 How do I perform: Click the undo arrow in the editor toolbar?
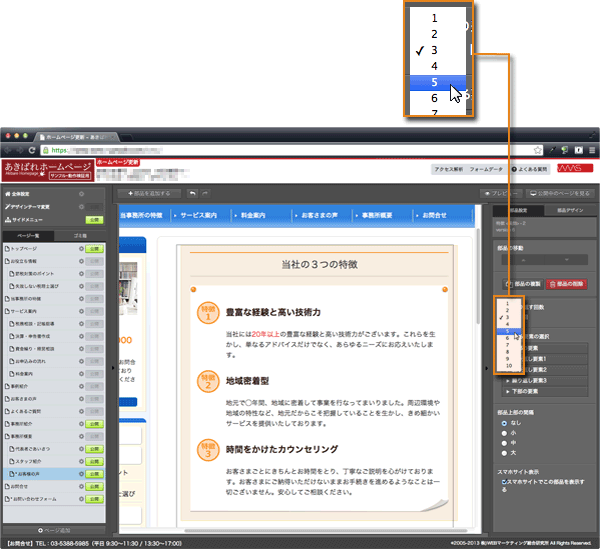point(192,194)
